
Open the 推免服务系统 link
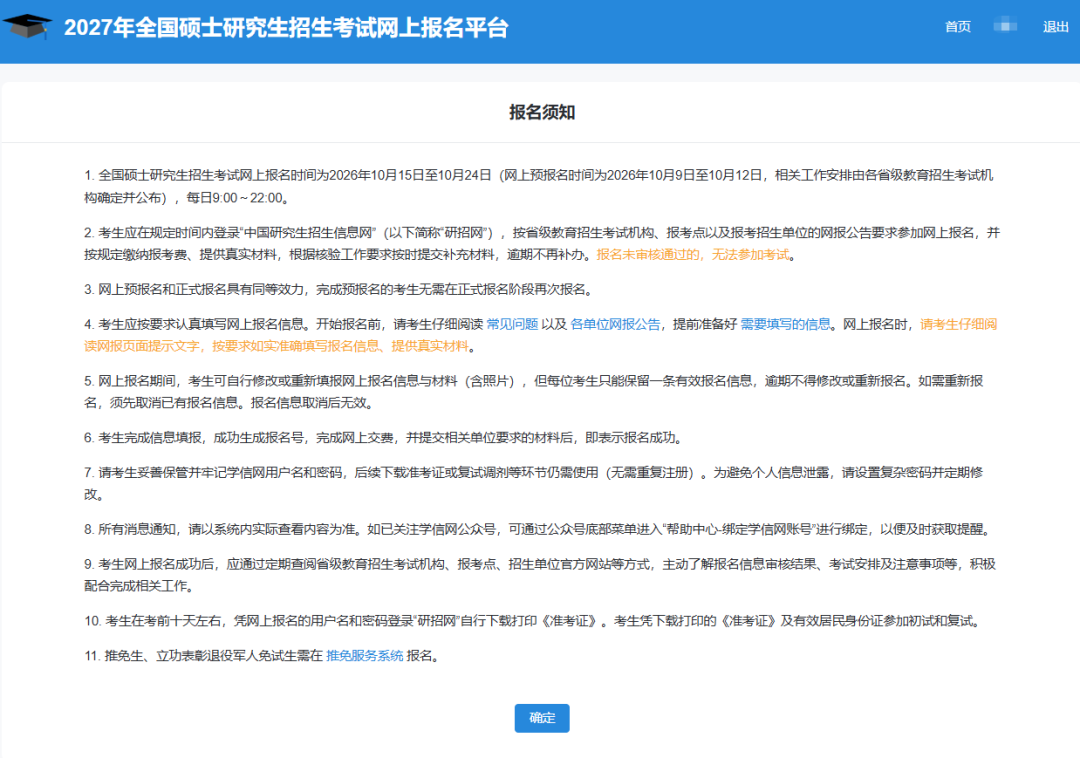(364, 655)
